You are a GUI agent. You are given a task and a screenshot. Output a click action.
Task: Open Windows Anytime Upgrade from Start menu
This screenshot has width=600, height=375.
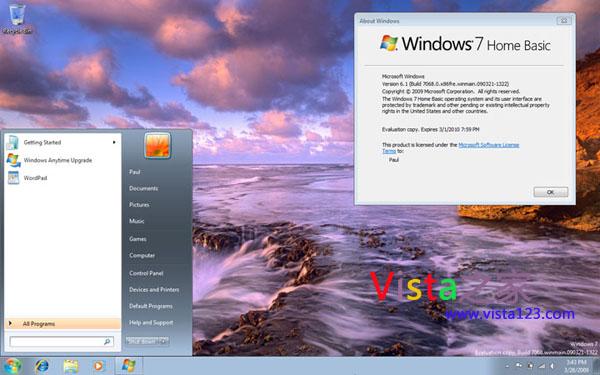pyautogui.click(x=63, y=160)
